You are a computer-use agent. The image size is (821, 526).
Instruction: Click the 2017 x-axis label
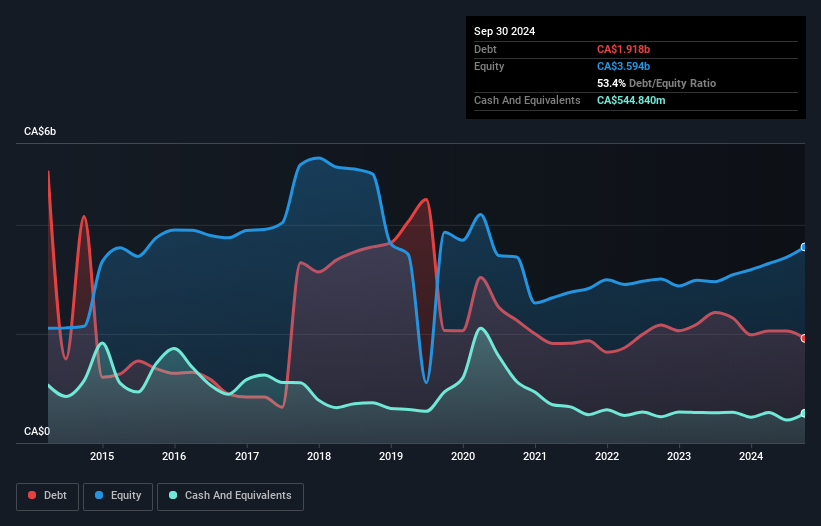tap(247, 456)
